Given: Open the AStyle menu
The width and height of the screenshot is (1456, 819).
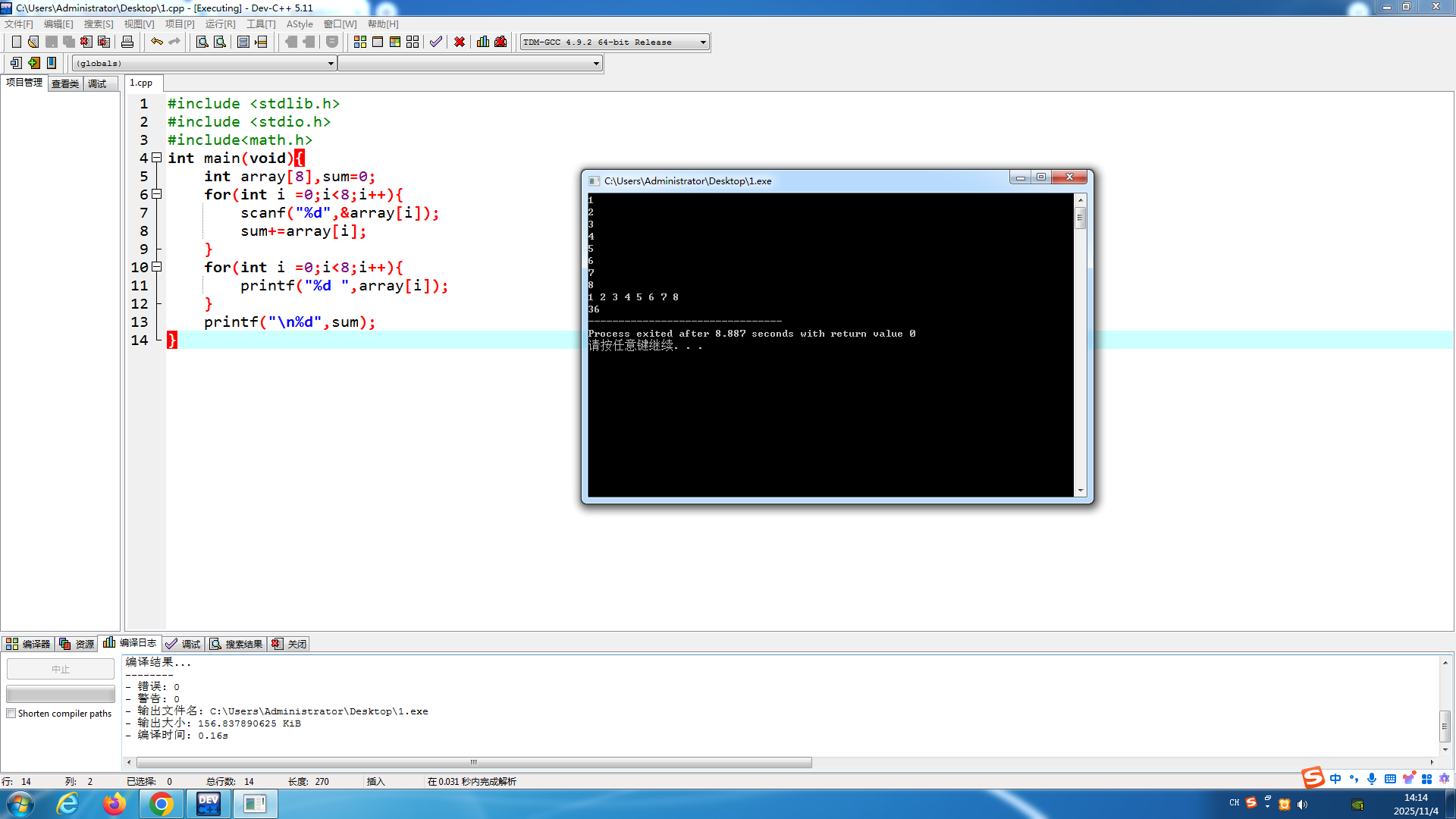Looking at the screenshot, I should click(x=299, y=24).
